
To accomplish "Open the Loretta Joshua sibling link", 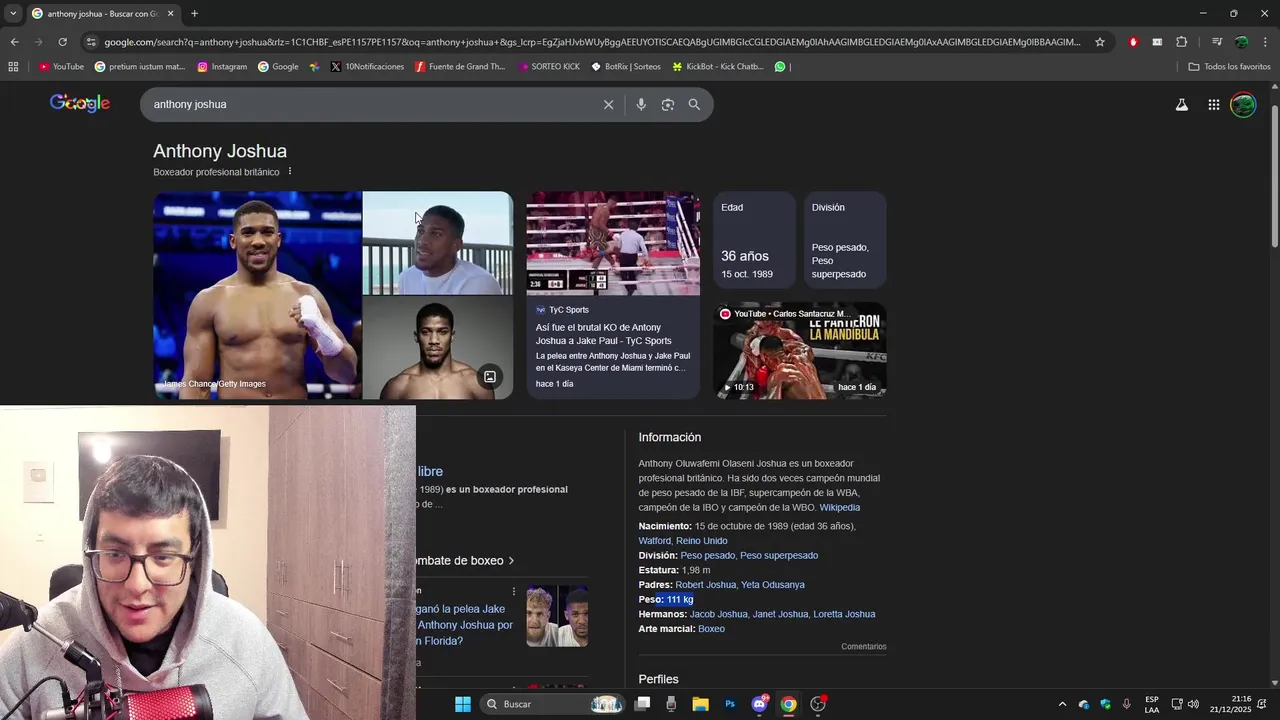I will point(844,614).
